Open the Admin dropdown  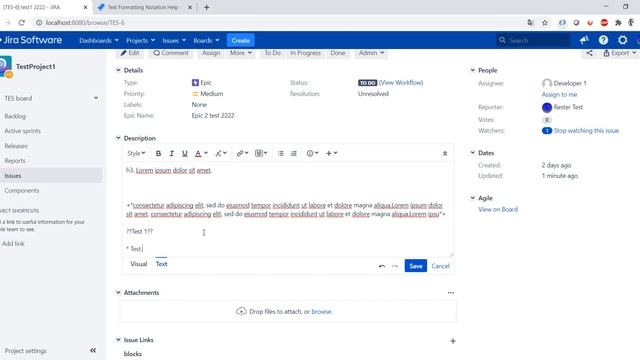pyautogui.click(x=371, y=53)
